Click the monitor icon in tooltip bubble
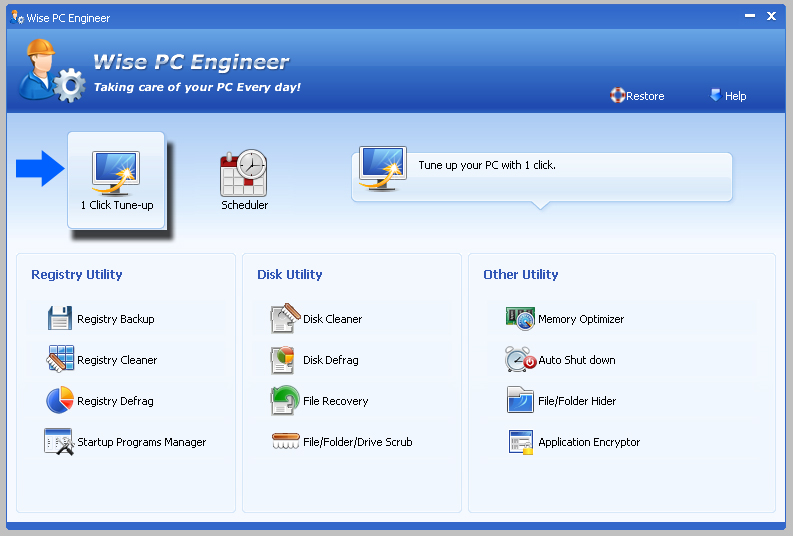The width and height of the screenshot is (793, 536). [x=383, y=169]
